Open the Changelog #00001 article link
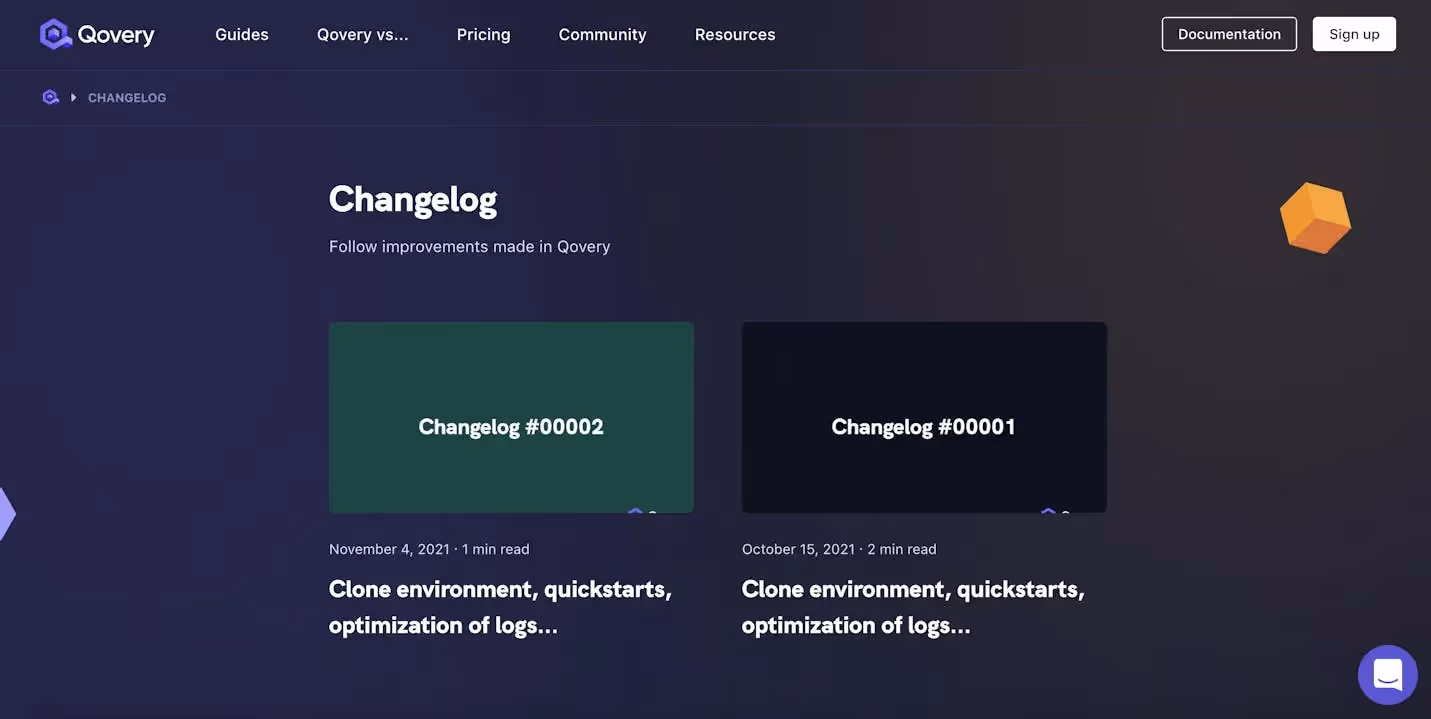The image size is (1431, 719). click(913, 605)
